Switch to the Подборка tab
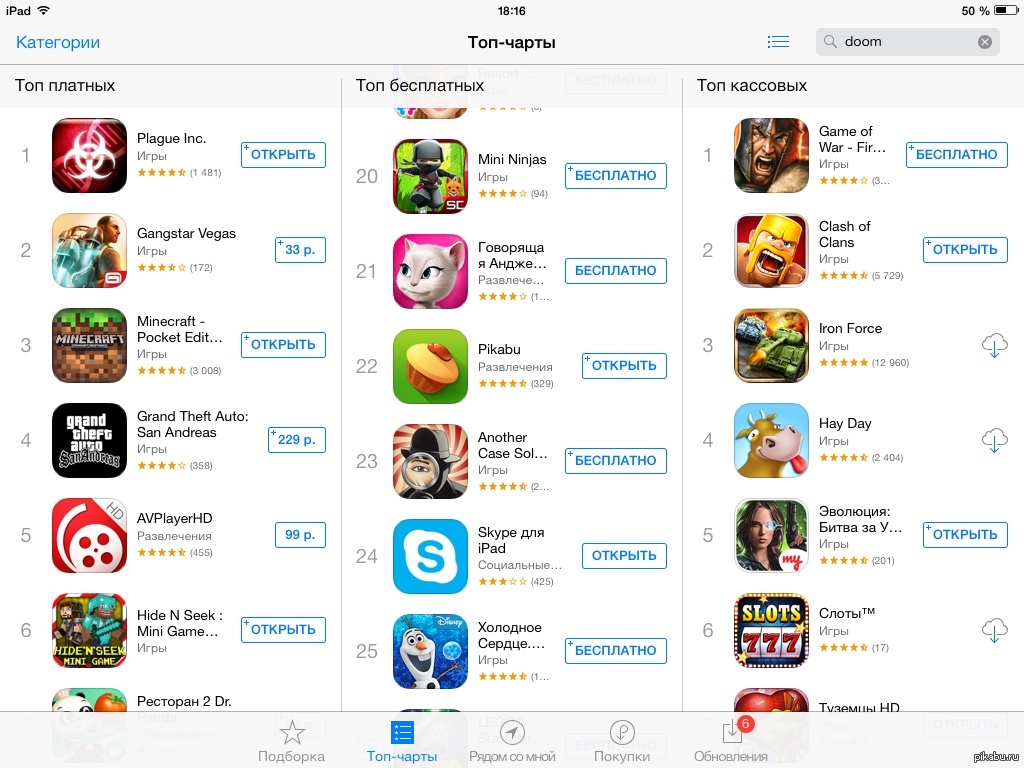The height and width of the screenshot is (768, 1024). (x=291, y=742)
